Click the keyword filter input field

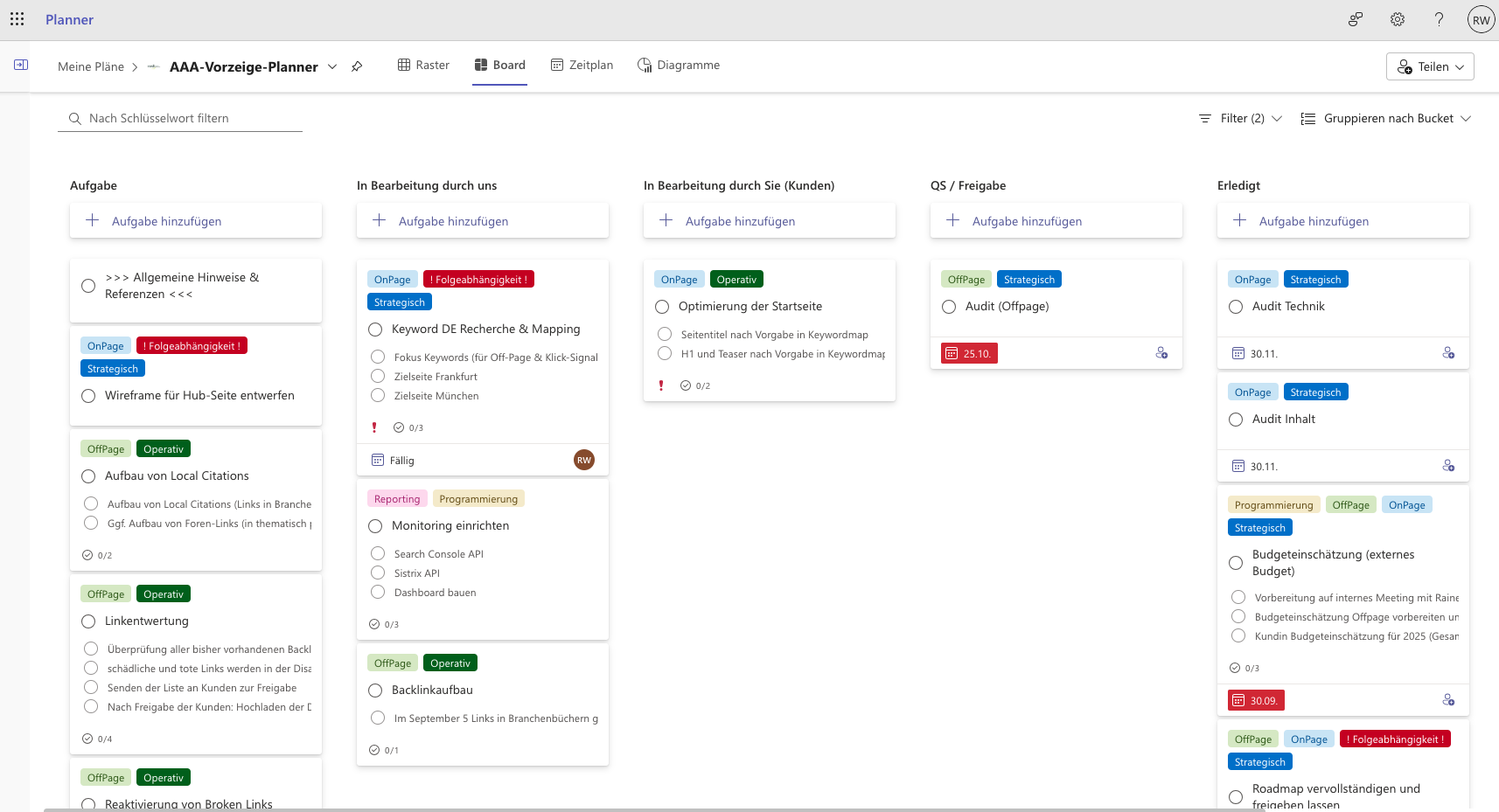click(180, 118)
